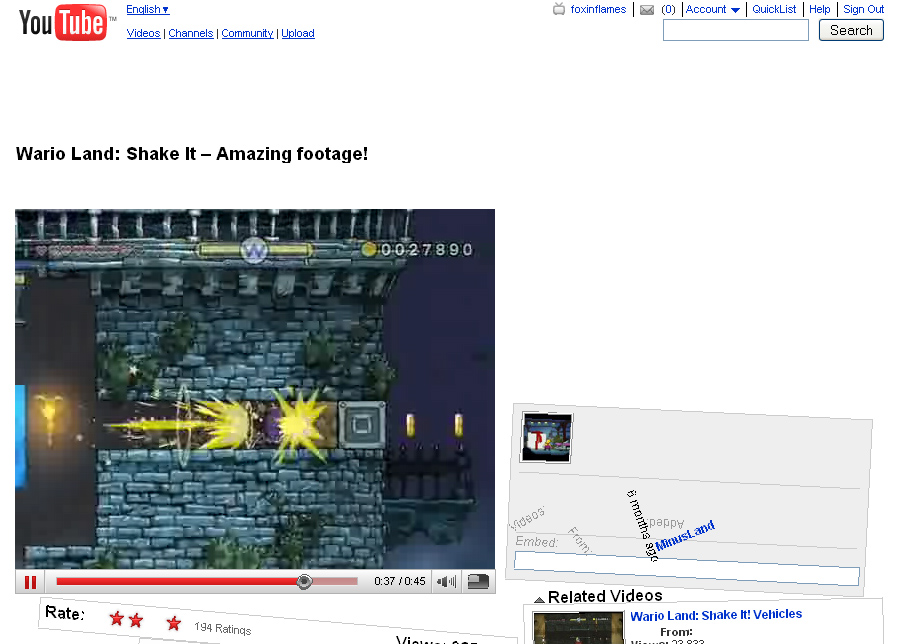Image resolution: width=904 pixels, height=644 pixels.
Task: Click the Vehicles related video thumbnail
Action: (578, 628)
